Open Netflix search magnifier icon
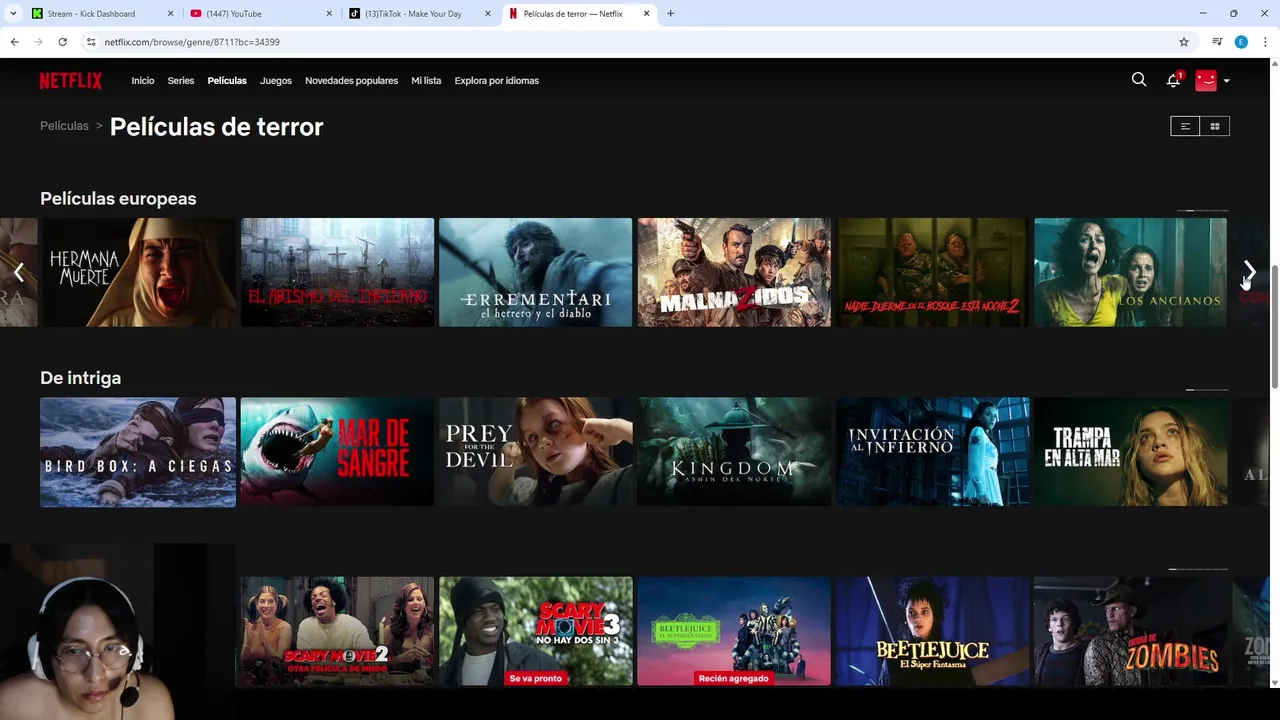The height and width of the screenshot is (720, 1280). (1139, 80)
